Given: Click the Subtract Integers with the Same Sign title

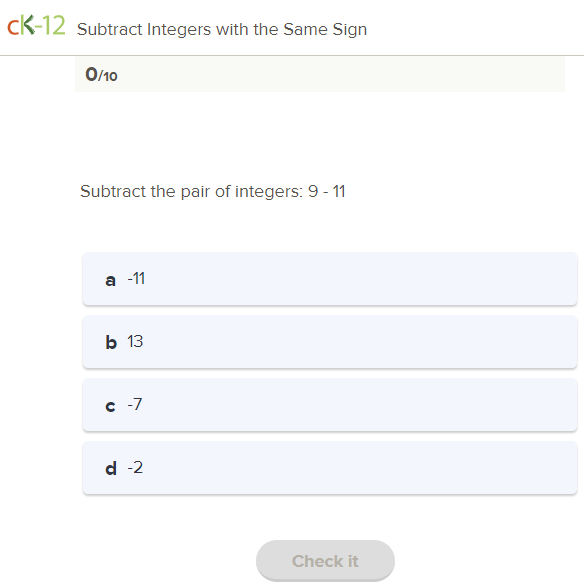Looking at the screenshot, I should [x=222, y=29].
